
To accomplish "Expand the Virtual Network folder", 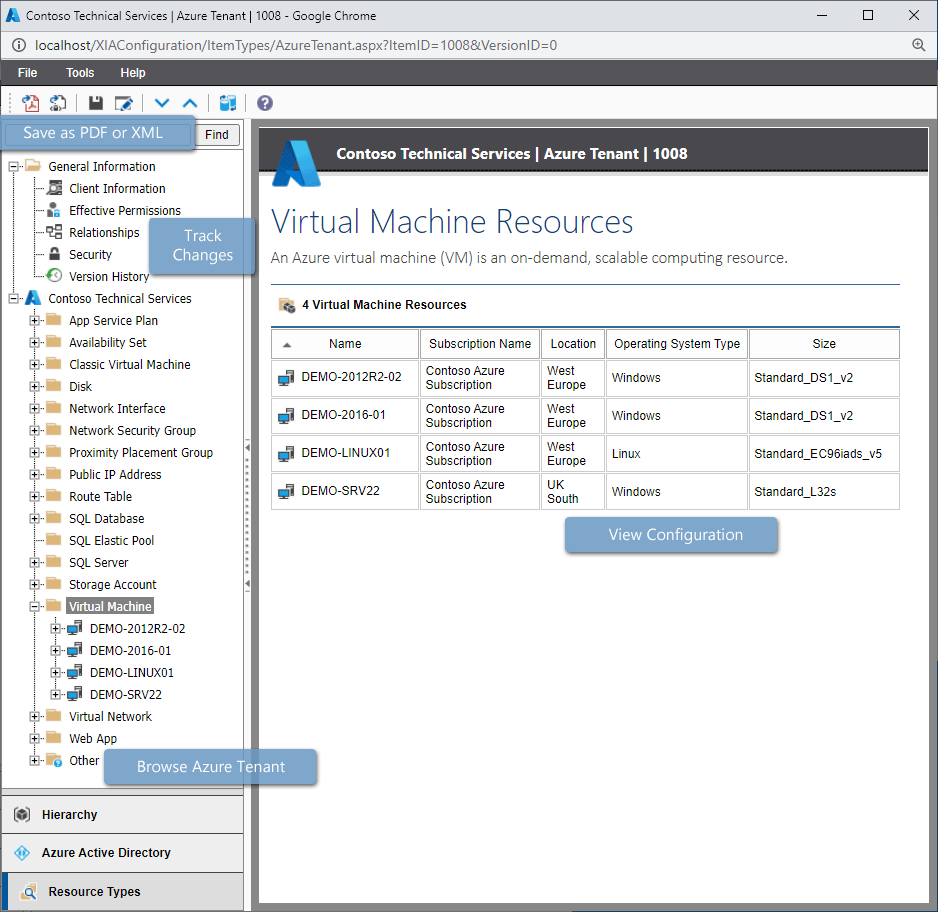I will coord(35,716).
